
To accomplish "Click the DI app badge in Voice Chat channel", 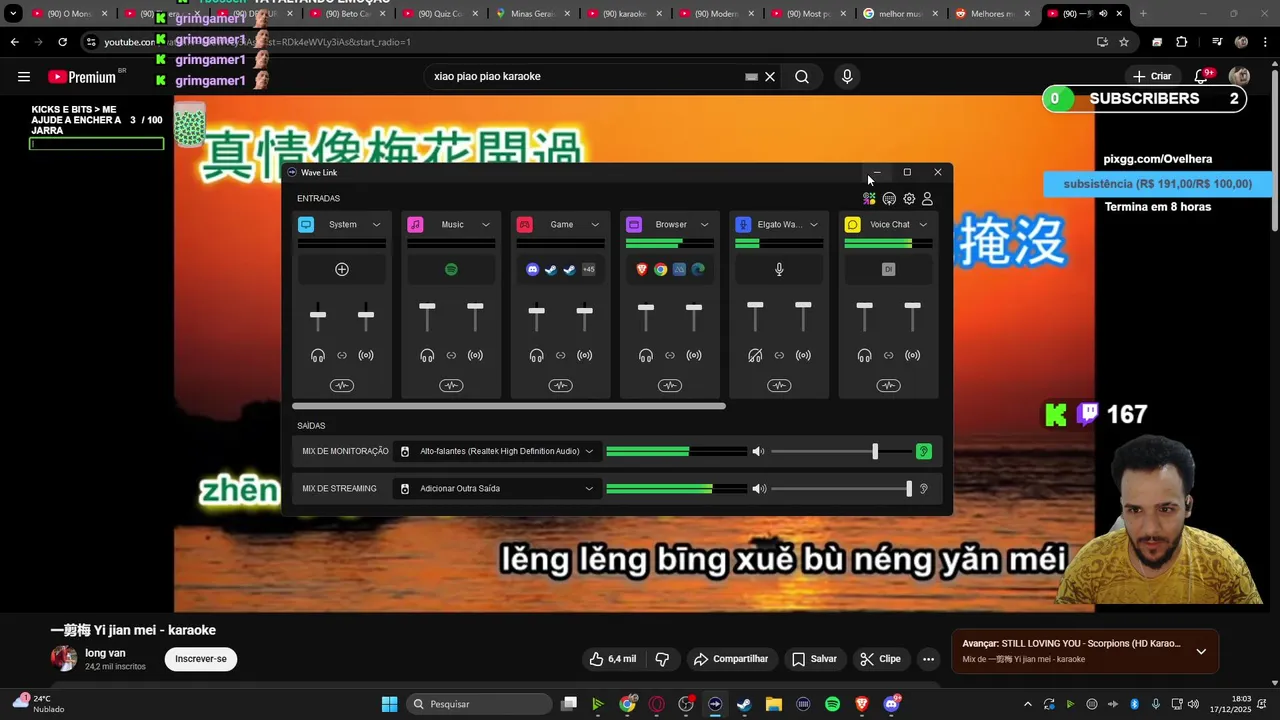I will click(x=888, y=269).
